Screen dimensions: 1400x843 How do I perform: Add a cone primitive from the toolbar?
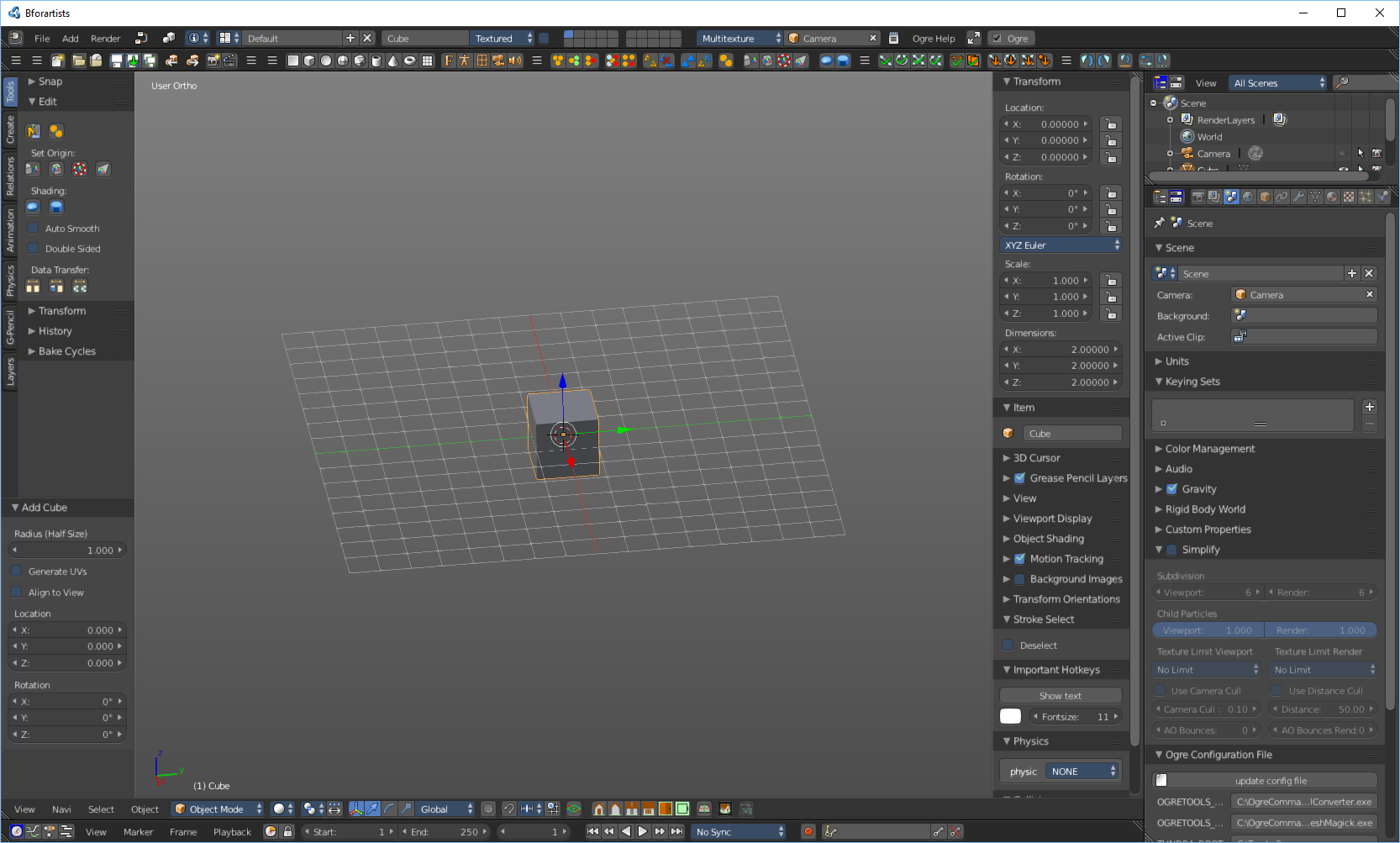392,61
